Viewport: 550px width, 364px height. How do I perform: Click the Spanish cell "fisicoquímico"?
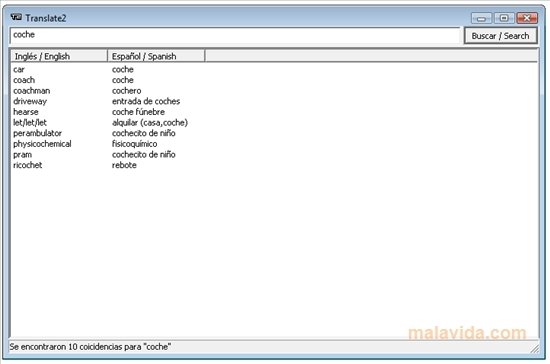pos(134,144)
